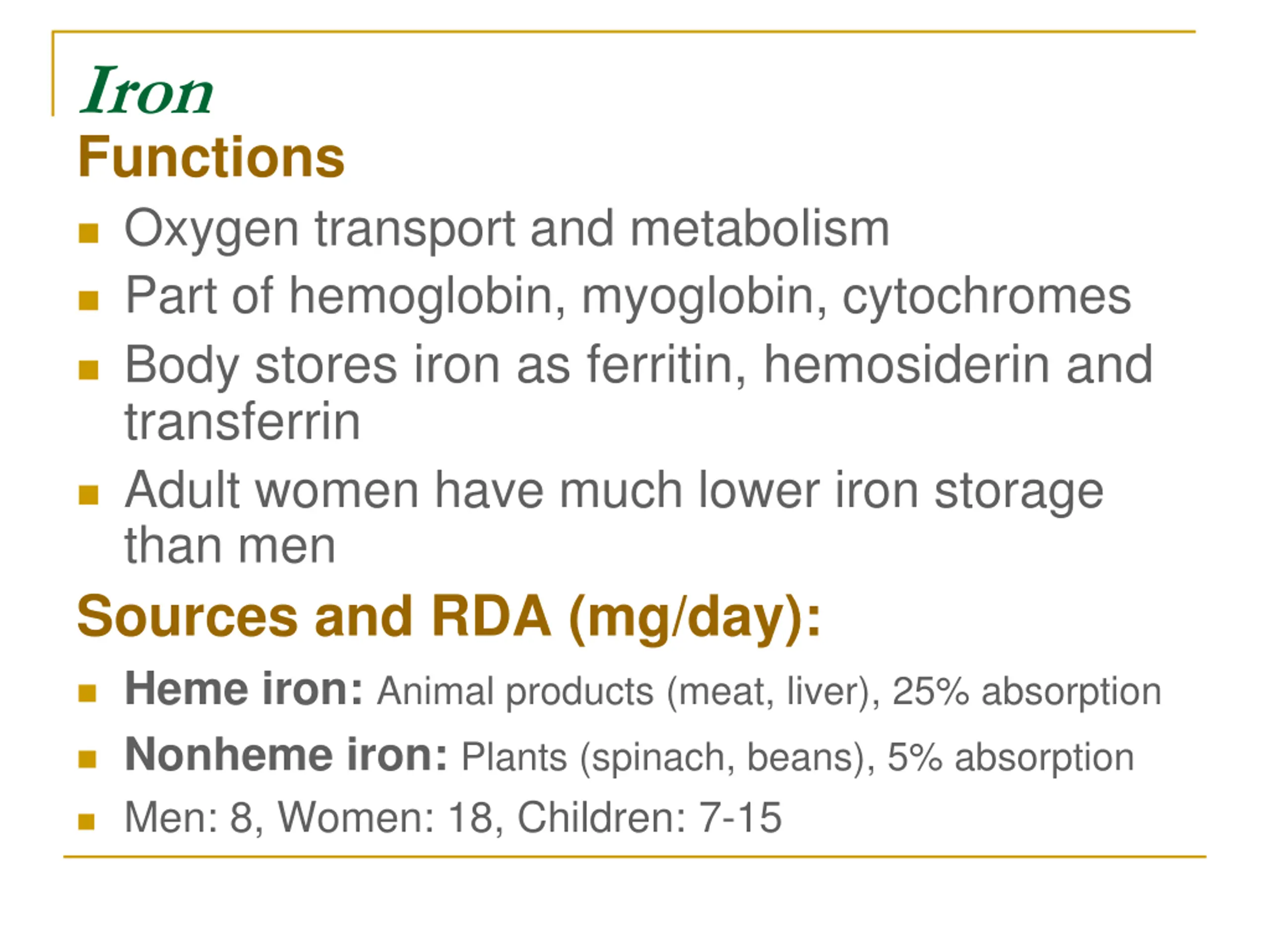Click the bullet beside "Nonheme iron:"
The width and height of the screenshot is (1270, 952).
87,759
